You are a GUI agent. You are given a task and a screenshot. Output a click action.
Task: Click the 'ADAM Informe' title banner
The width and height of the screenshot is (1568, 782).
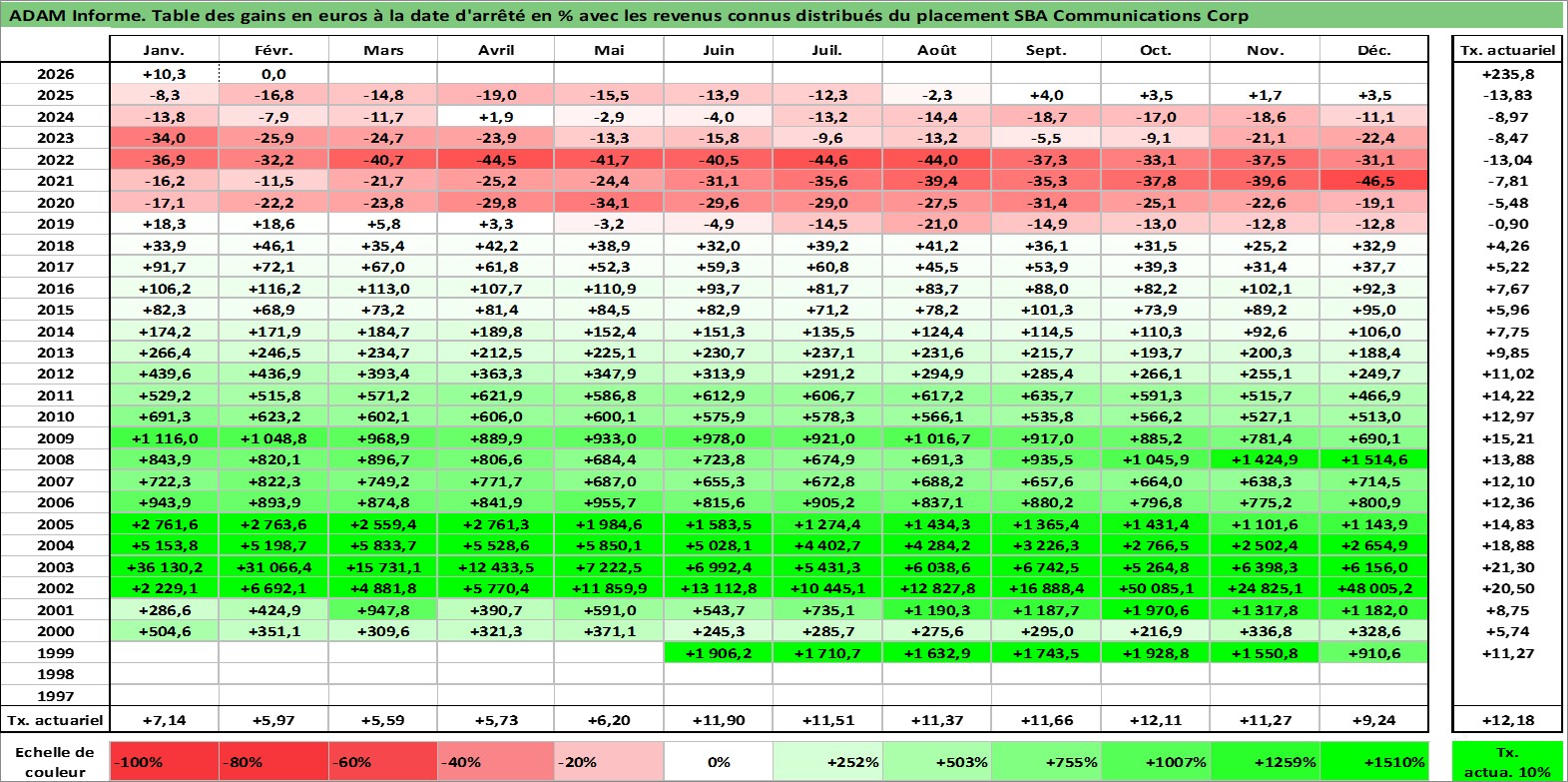tap(783, 15)
